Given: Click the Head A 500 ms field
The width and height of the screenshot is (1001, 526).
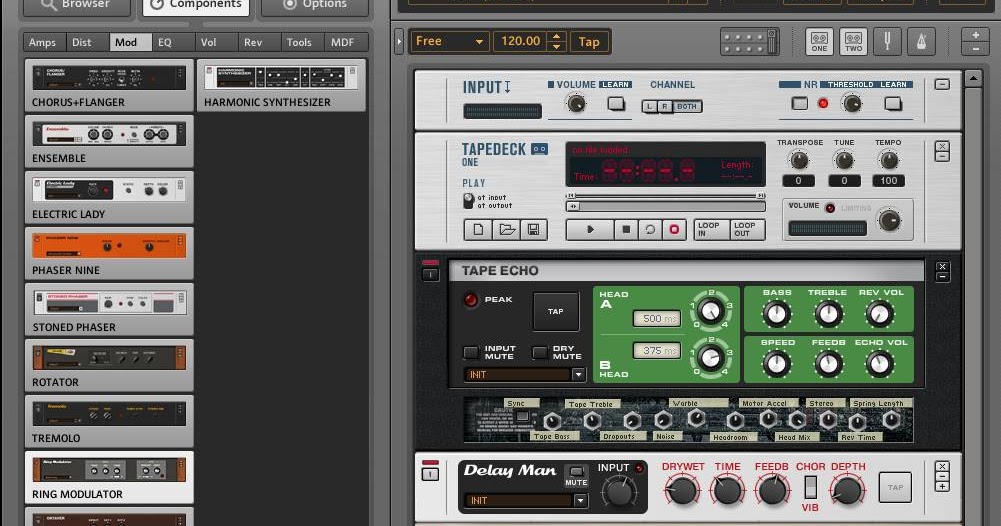Looking at the screenshot, I should [x=656, y=319].
